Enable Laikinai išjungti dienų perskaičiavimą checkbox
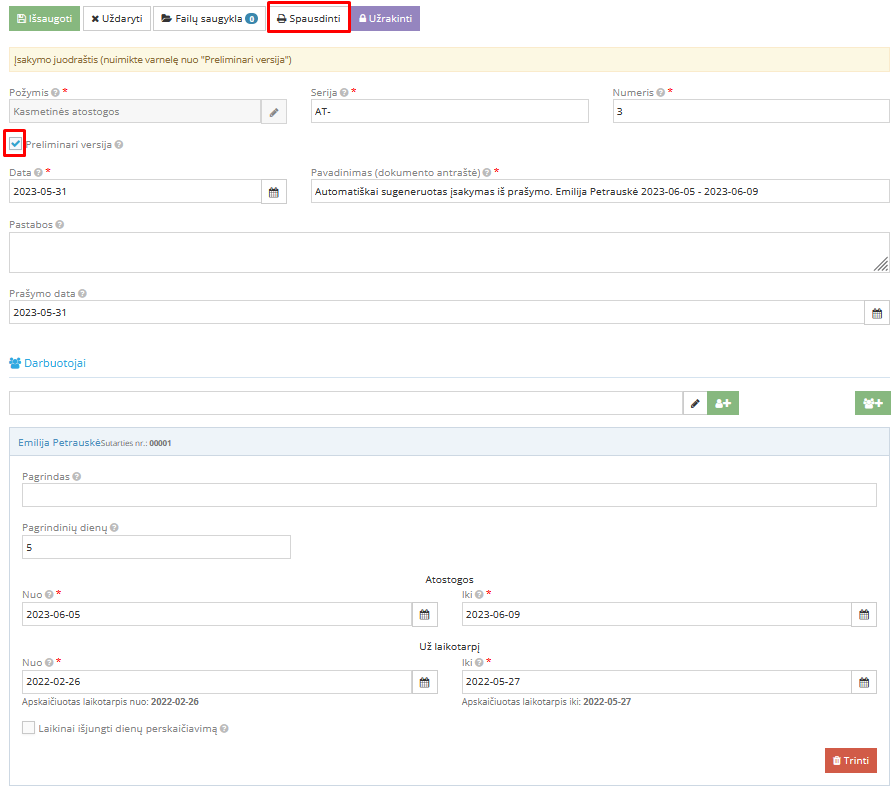 [29, 729]
